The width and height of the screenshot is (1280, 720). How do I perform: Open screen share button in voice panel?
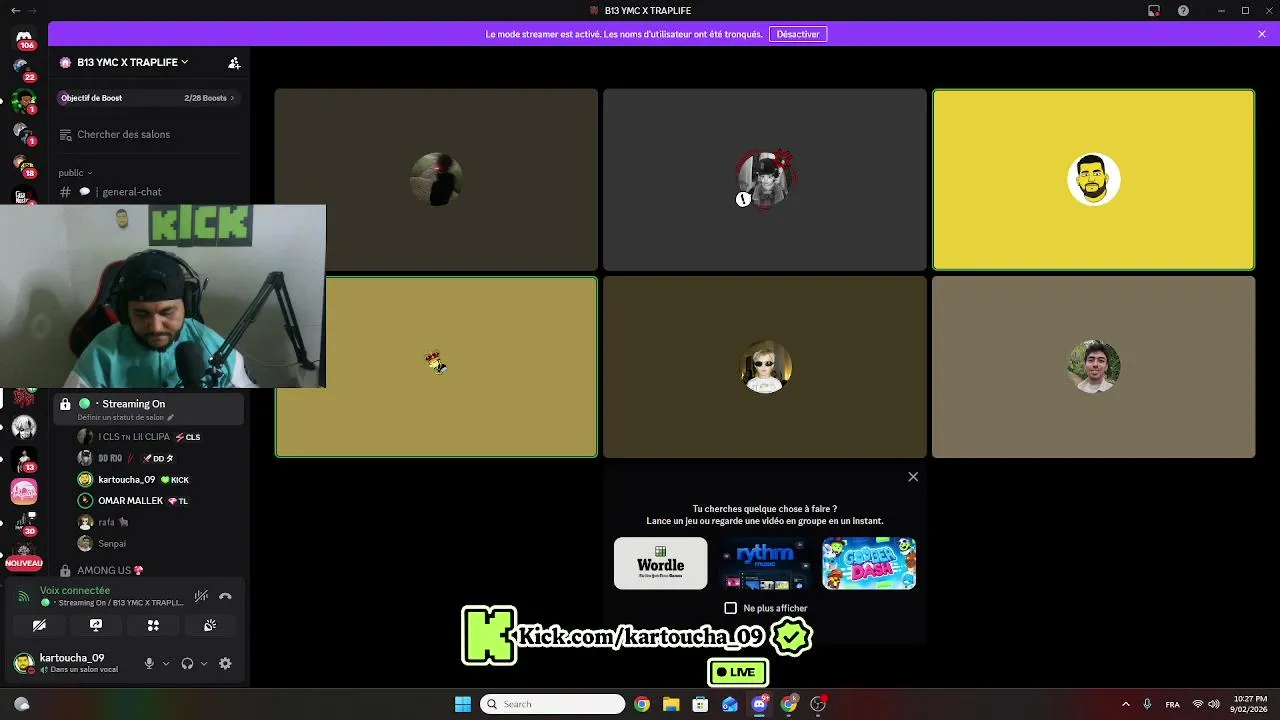click(96, 625)
